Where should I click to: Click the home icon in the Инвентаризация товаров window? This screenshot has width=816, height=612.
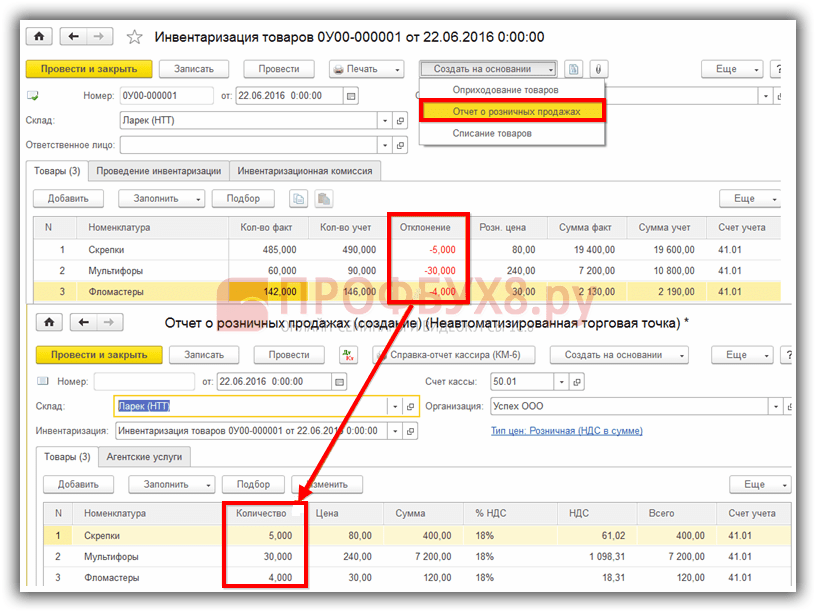39,36
